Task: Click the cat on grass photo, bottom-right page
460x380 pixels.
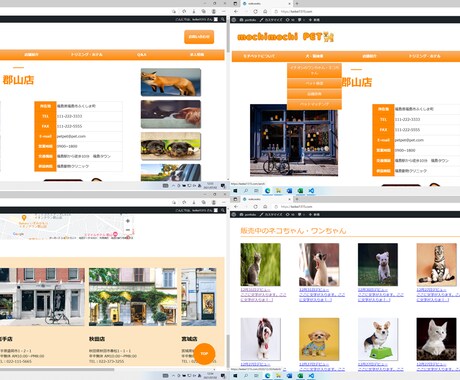Action: (x=260, y=265)
